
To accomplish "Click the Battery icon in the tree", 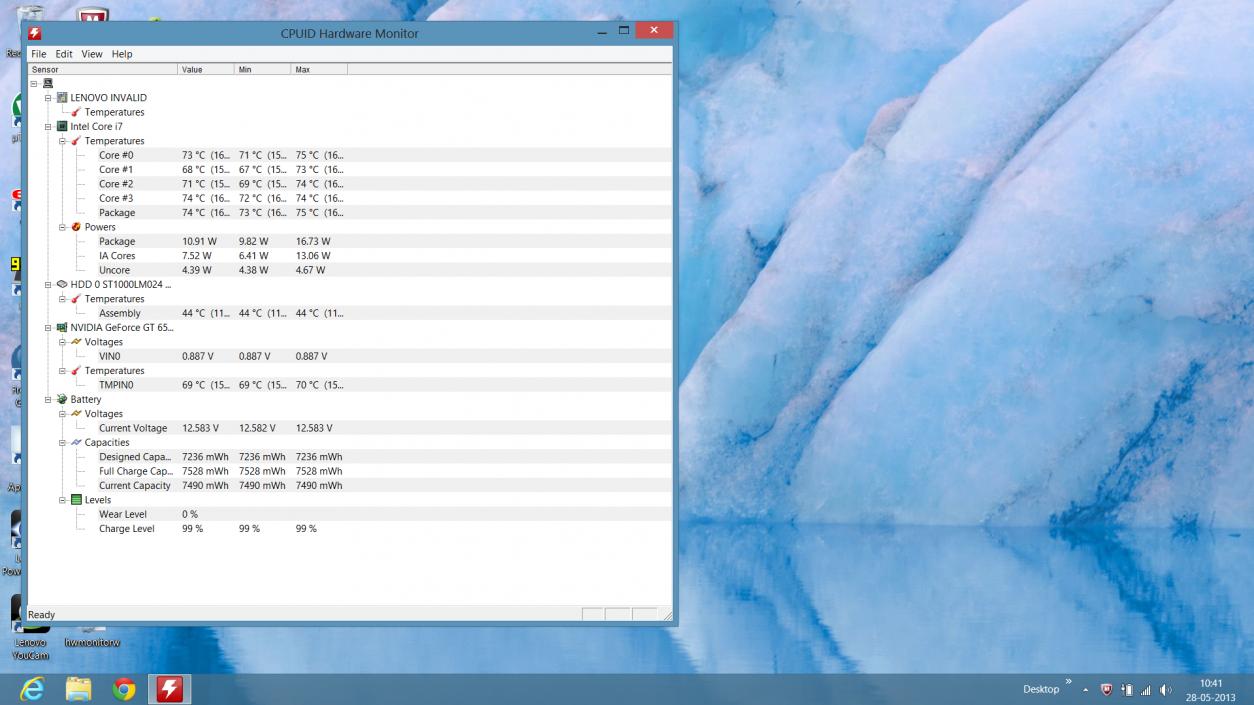I will point(62,399).
